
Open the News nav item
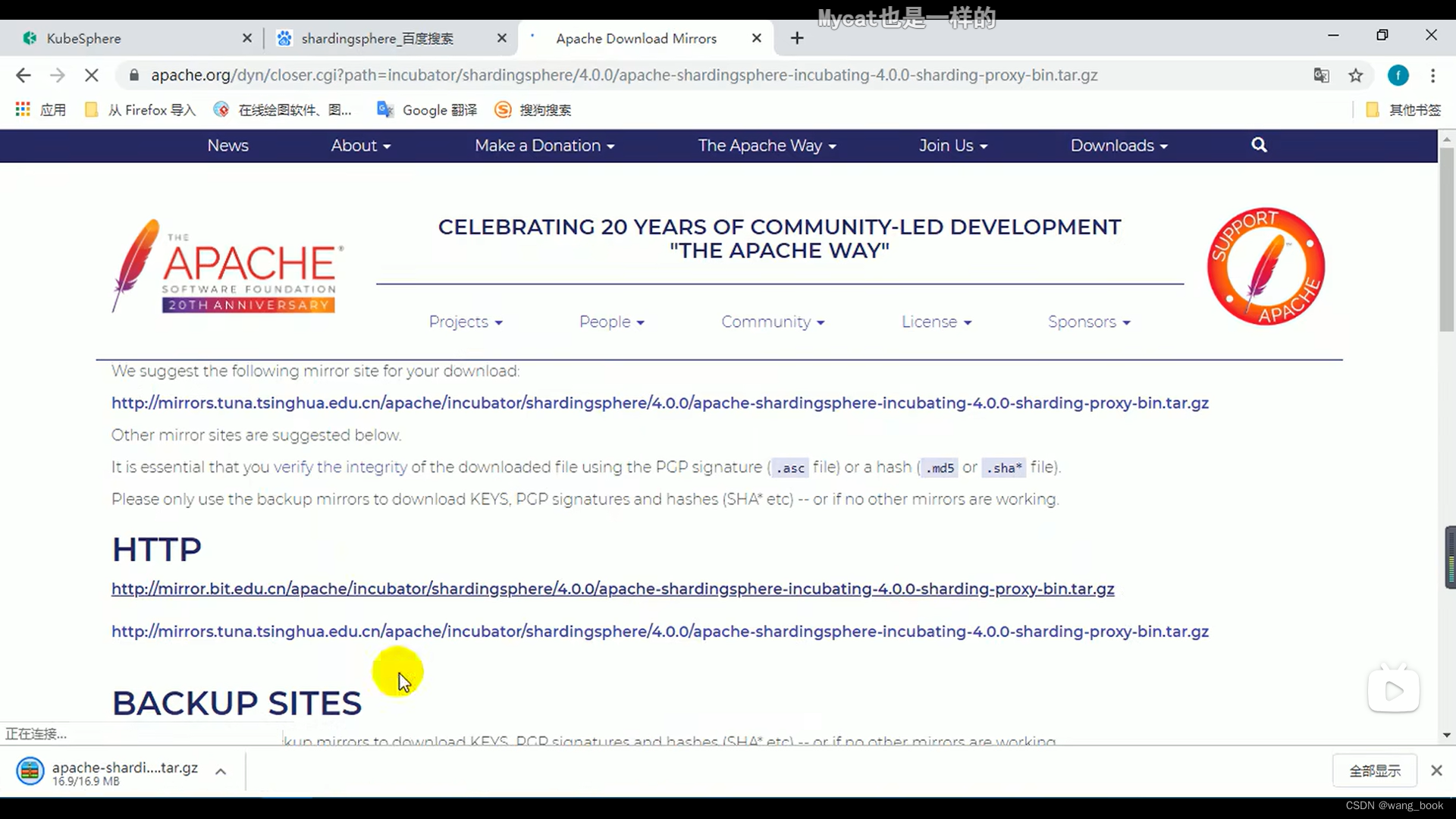pyautogui.click(x=228, y=146)
